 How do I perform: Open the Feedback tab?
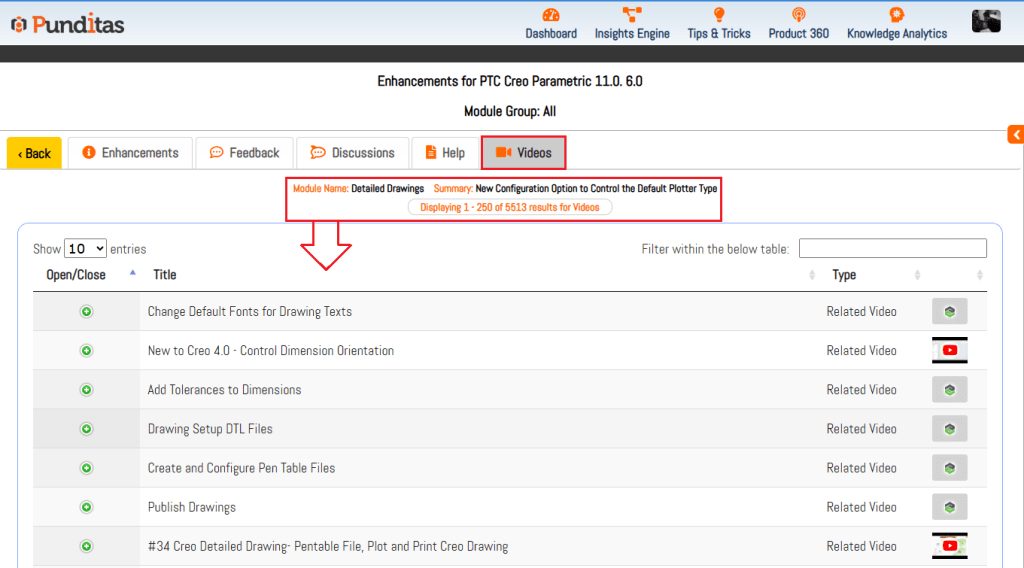(x=244, y=153)
